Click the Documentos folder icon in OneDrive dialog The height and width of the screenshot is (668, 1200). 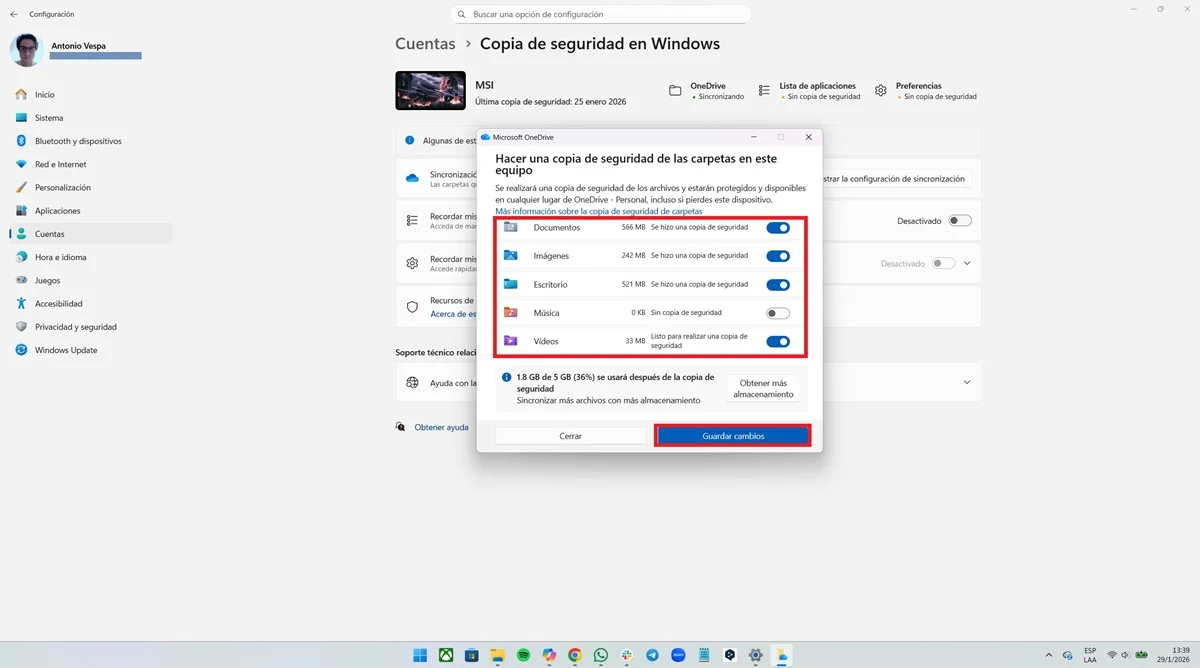[x=511, y=227]
